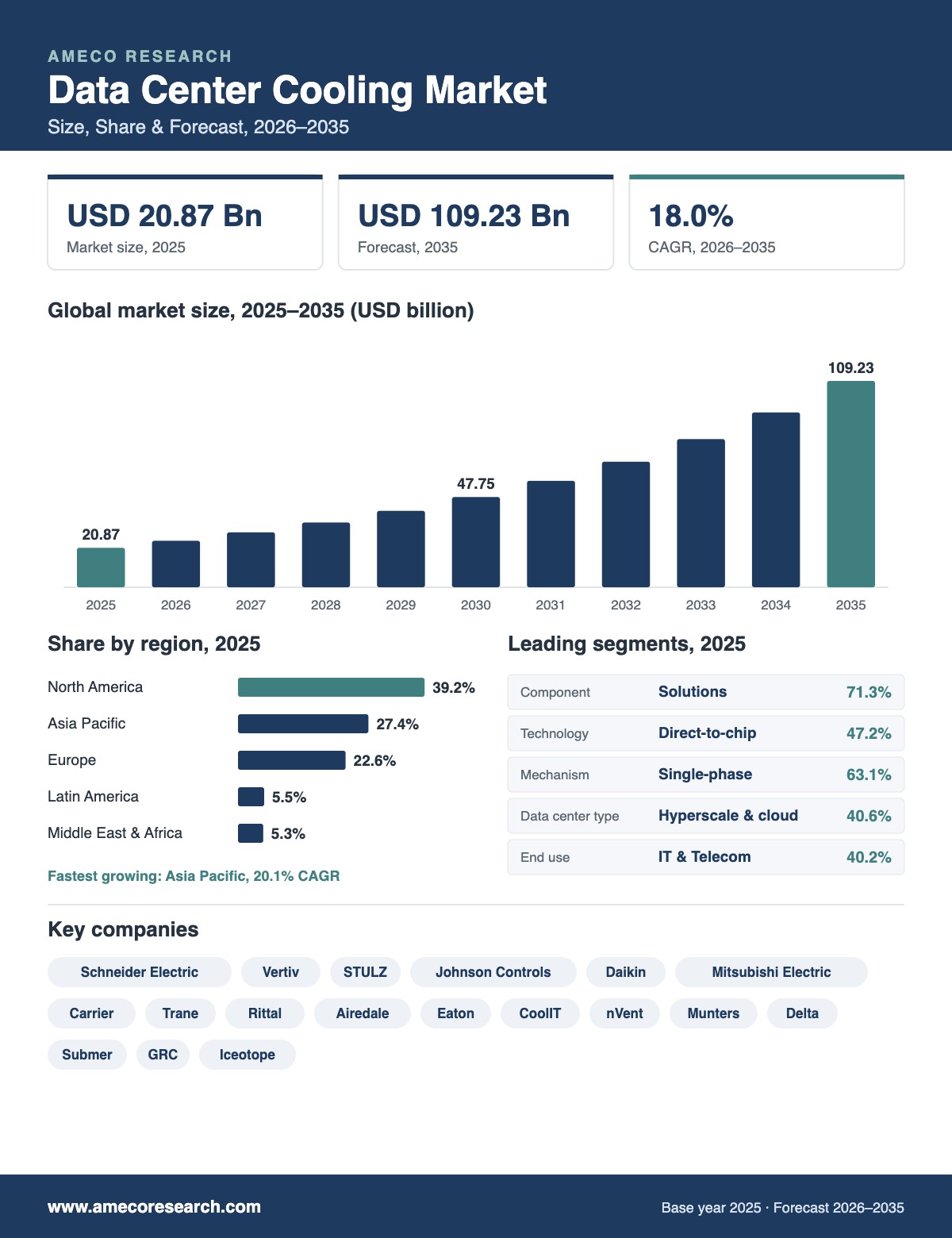Click the 'Leading segments, 2025' heading
Screen dimensions: 952x1238
click(627, 644)
